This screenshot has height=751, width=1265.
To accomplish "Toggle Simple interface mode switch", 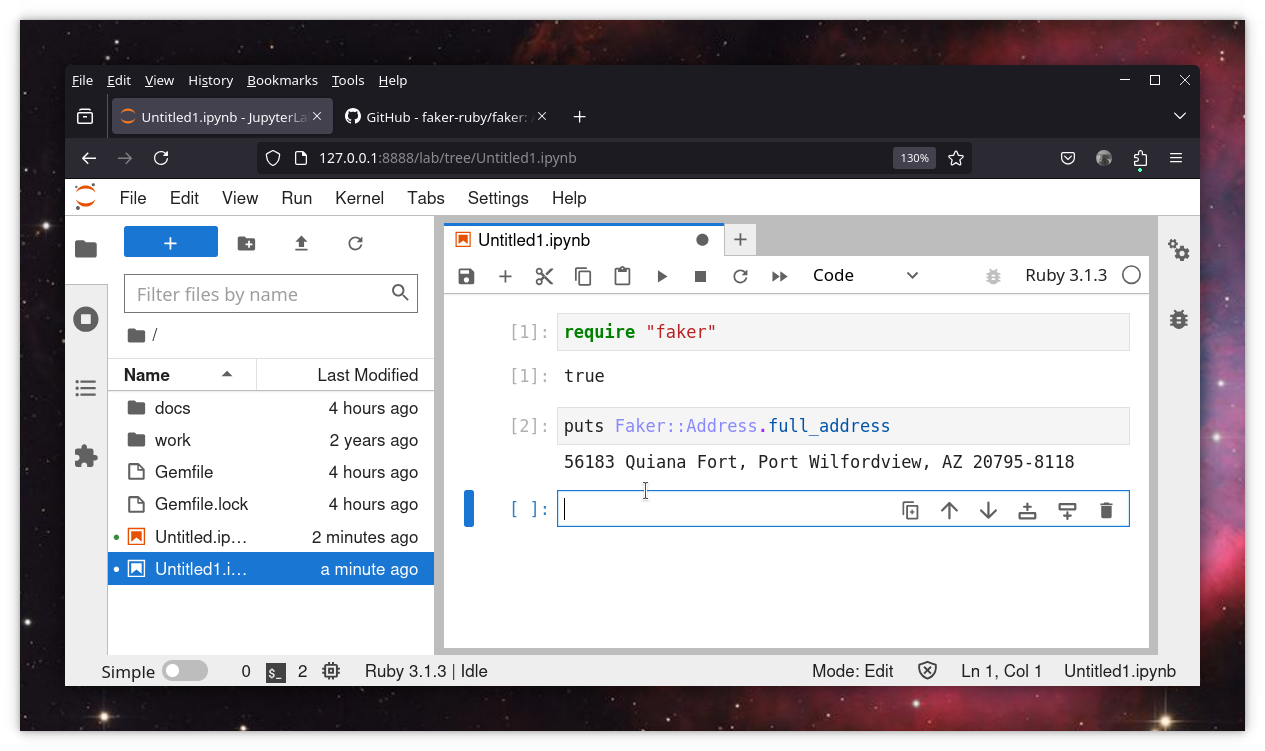I will [x=184, y=671].
